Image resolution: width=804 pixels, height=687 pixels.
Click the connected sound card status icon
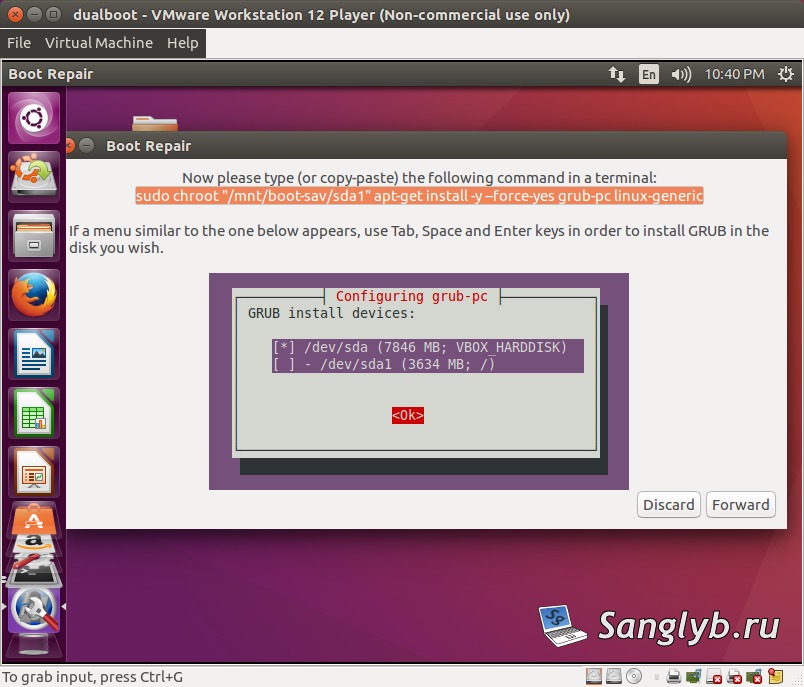click(x=693, y=676)
